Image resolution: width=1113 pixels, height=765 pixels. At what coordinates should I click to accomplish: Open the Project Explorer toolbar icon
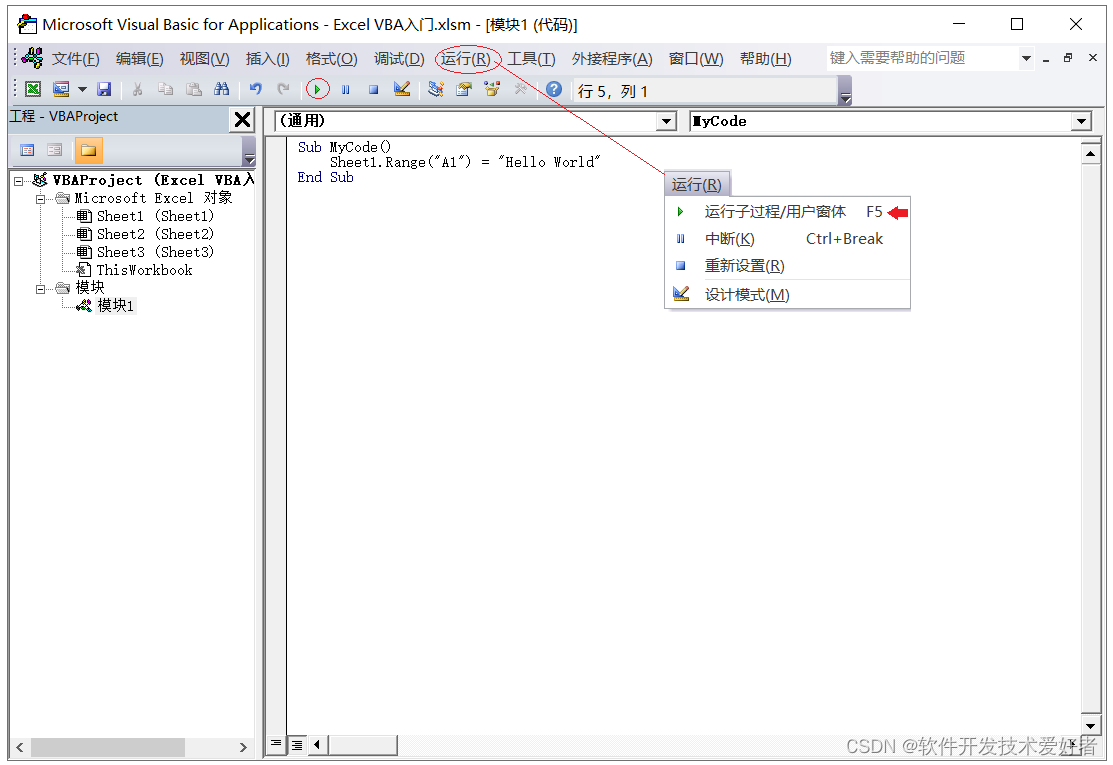click(436, 89)
